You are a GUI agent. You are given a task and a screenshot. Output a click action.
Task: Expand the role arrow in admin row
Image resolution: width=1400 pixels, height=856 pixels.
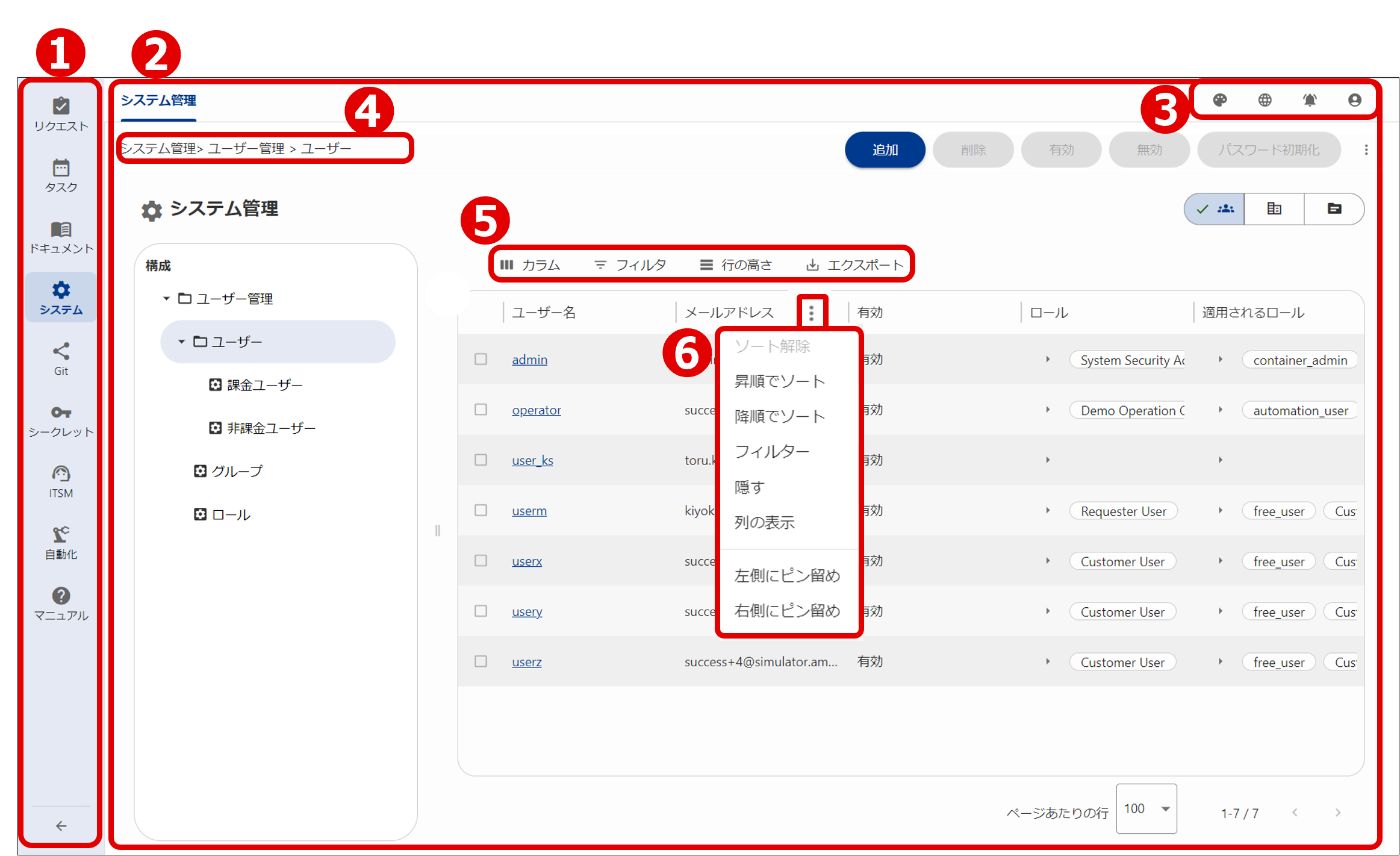point(1048,360)
